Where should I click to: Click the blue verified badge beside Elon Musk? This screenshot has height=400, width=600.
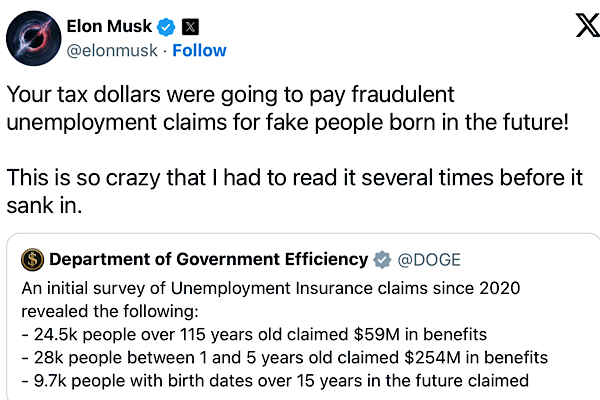[x=168, y=26]
